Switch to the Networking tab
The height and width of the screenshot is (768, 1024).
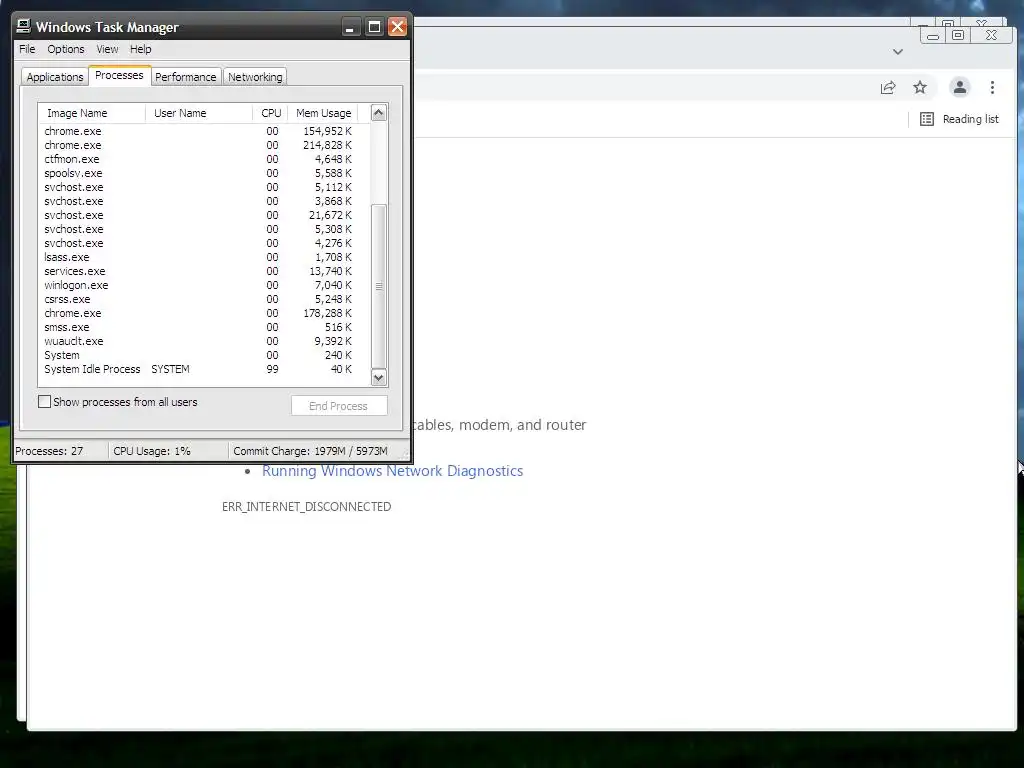[255, 77]
